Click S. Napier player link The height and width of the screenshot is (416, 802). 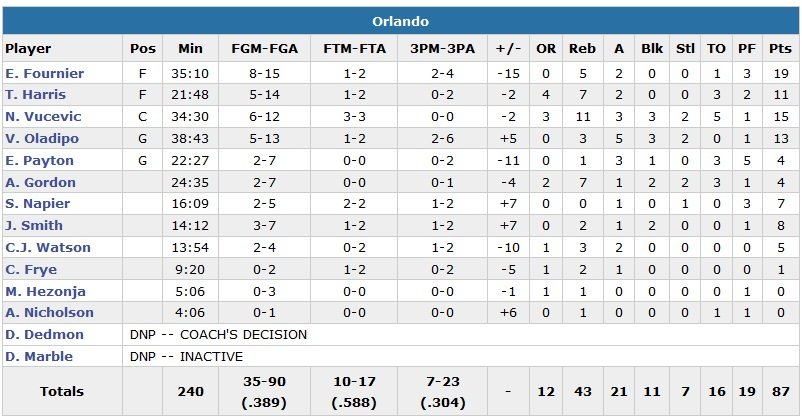(37, 204)
